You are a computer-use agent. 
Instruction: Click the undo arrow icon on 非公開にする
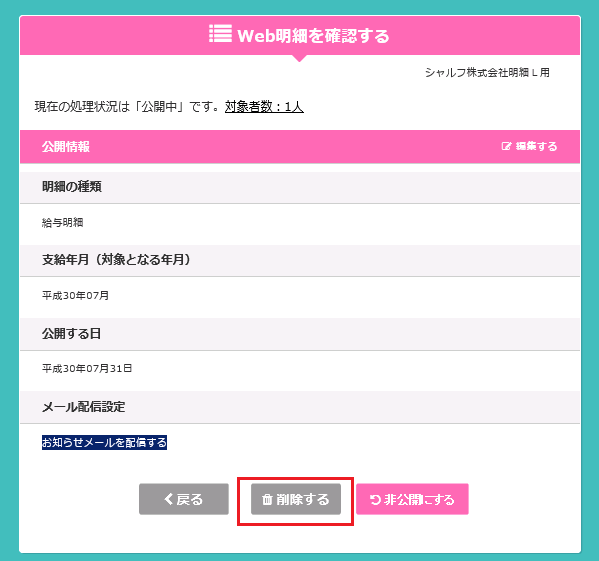[375, 500]
